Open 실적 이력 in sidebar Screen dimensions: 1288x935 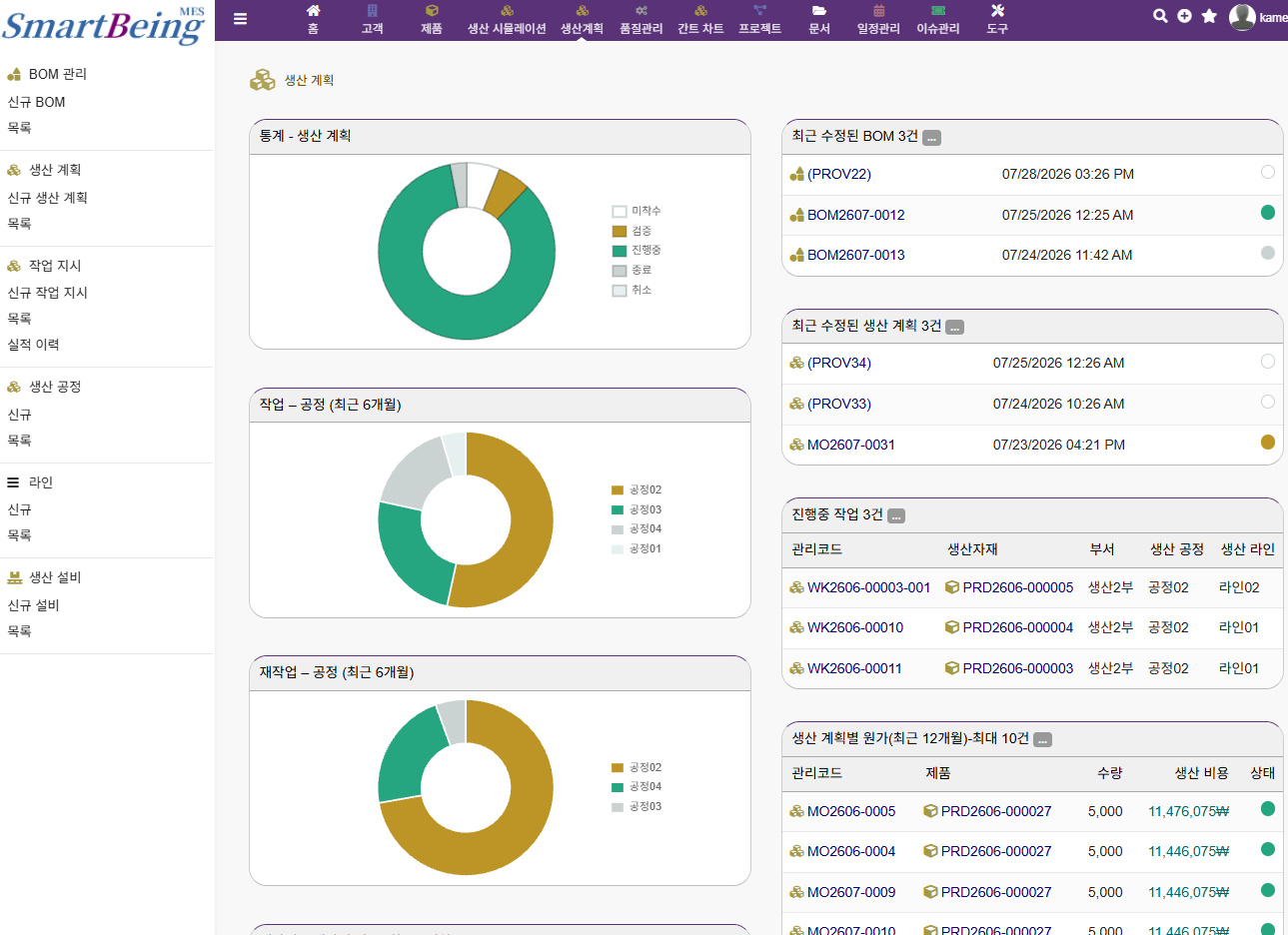tap(33, 345)
